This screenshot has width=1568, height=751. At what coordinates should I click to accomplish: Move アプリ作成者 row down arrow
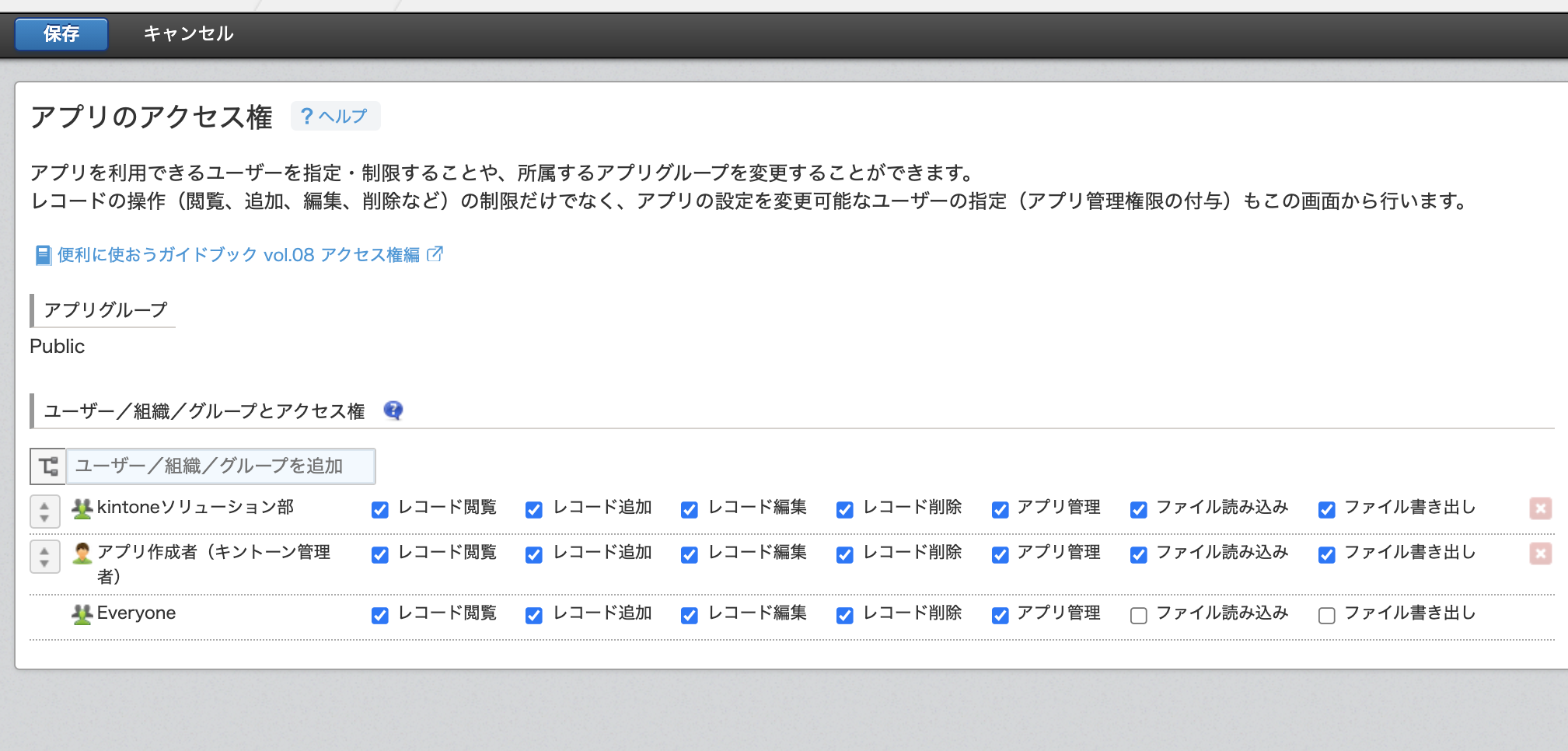(44, 564)
